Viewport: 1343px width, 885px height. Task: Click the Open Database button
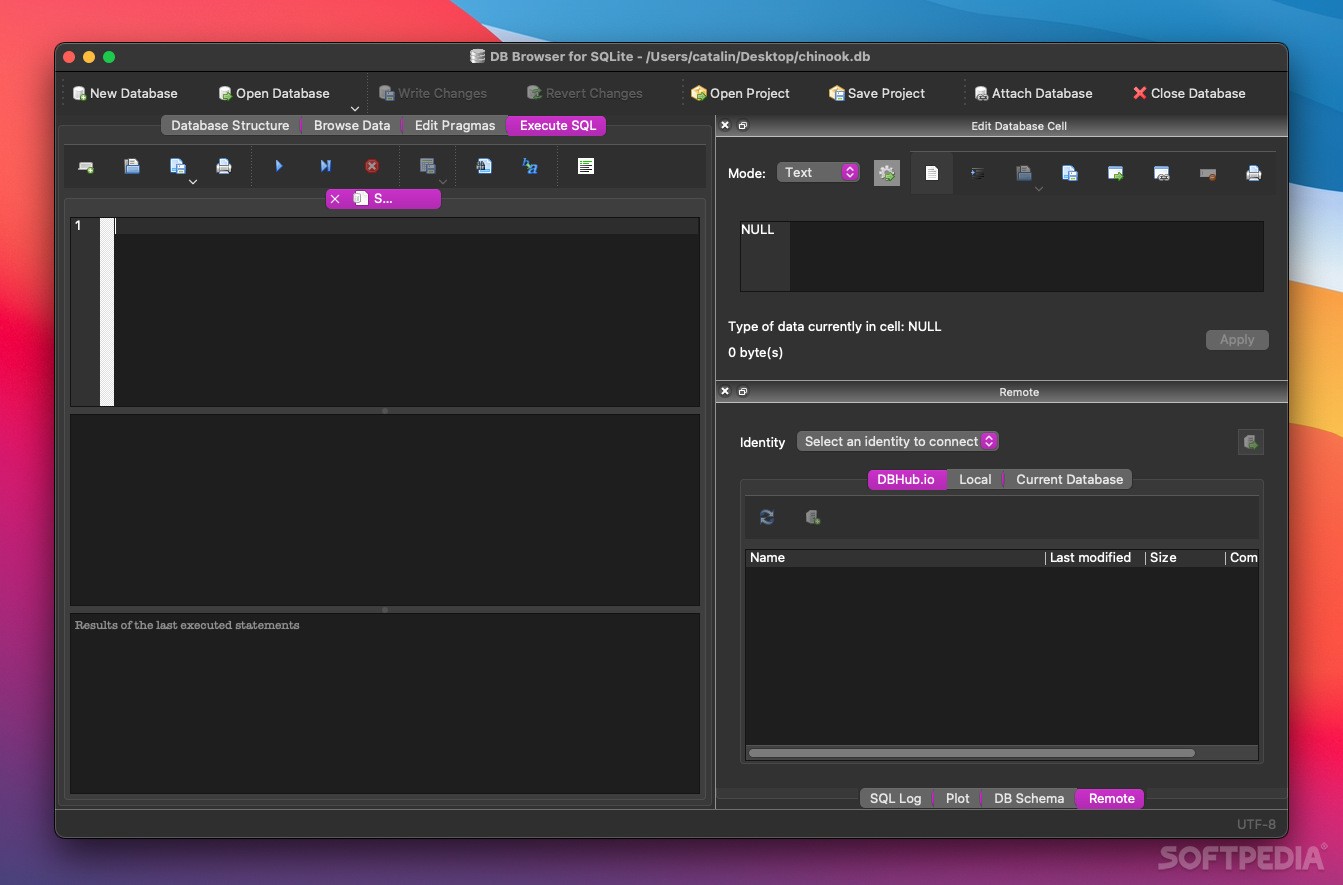pyautogui.click(x=274, y=93)
